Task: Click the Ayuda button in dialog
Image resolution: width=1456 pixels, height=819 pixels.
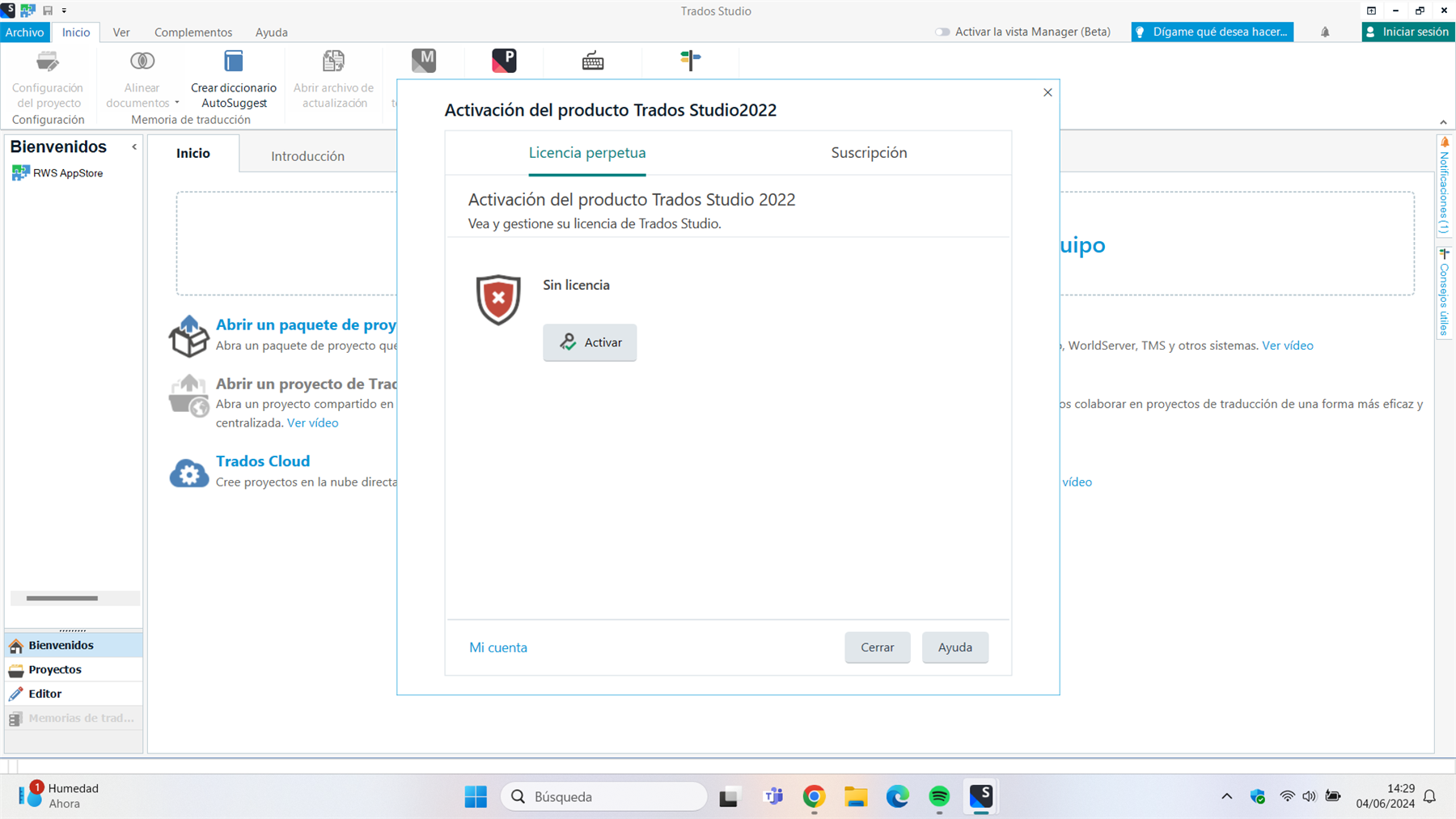Action: click(x=955, y=647)
